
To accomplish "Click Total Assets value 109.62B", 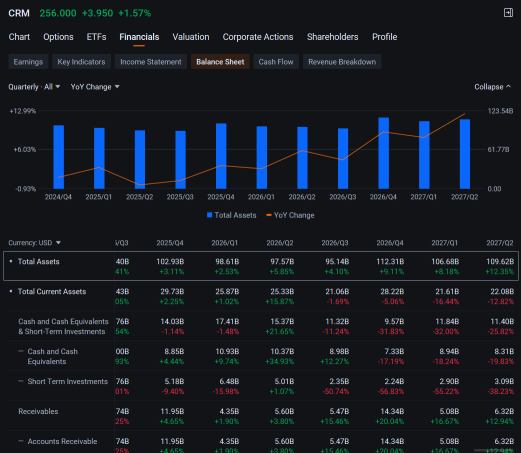I will (500, 262).
